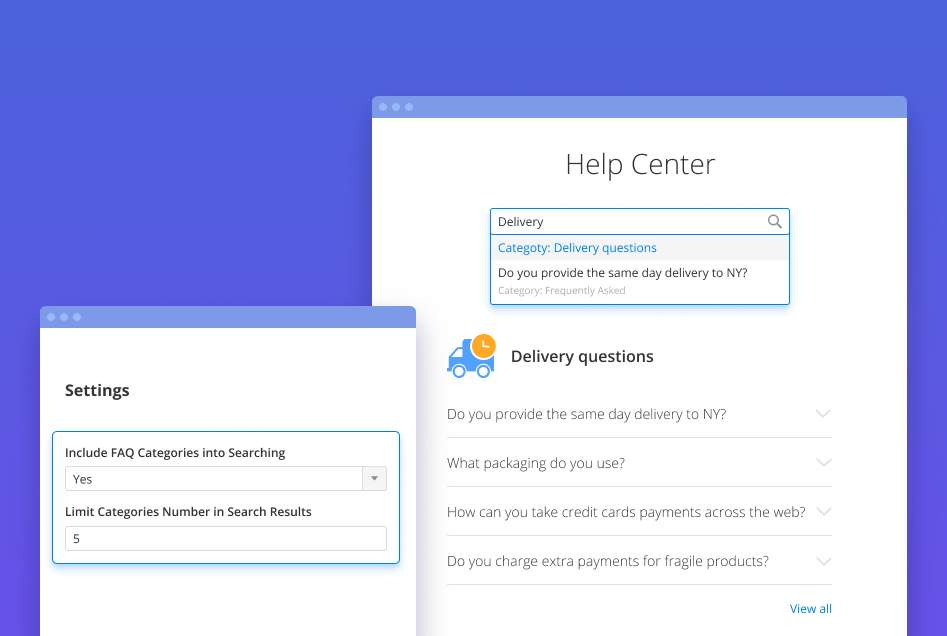Click middle dot on Settings window title bar
947x636 pixels.
64,317
